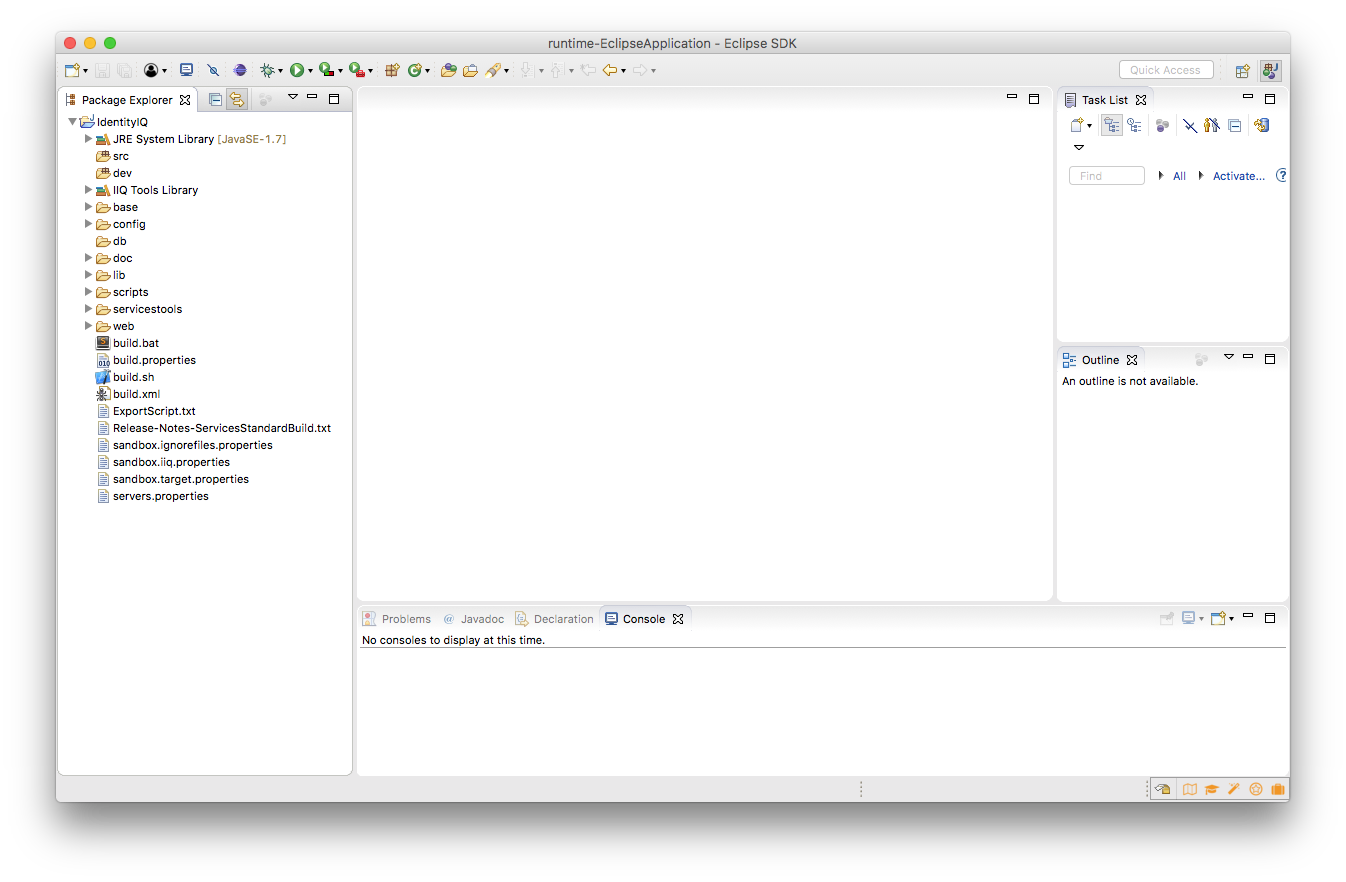1346x882 pixels.
Task: Select build.xml in Package Explorer
Action: 135,394
